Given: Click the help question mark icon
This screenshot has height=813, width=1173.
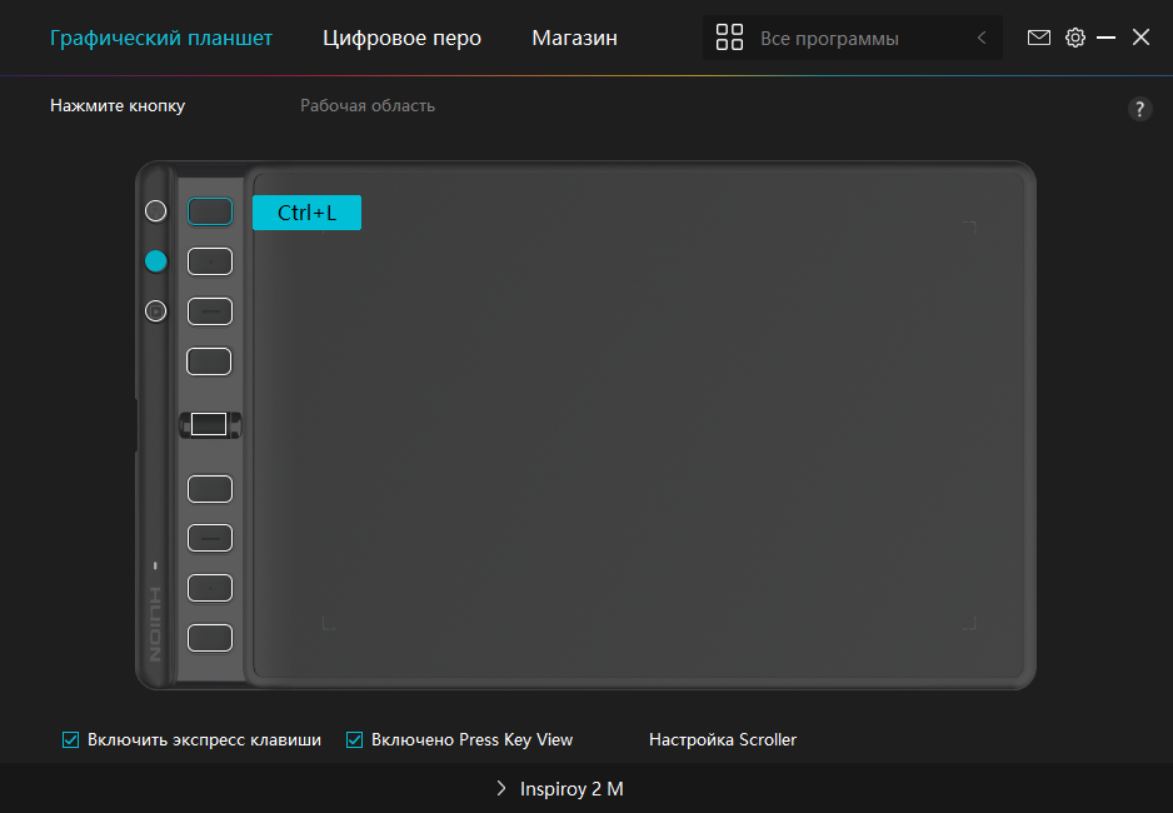Looking at the screenshot, I should point(1139,110).
